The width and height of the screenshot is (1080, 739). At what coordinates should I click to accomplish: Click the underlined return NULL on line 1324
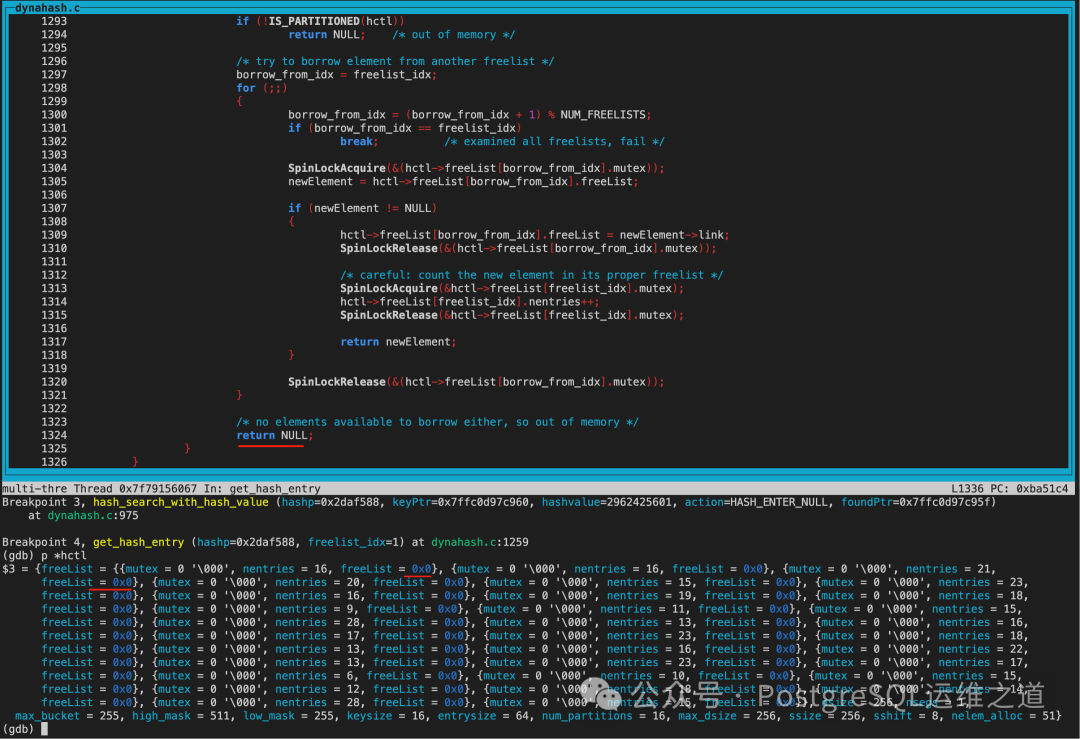[274, 435]
